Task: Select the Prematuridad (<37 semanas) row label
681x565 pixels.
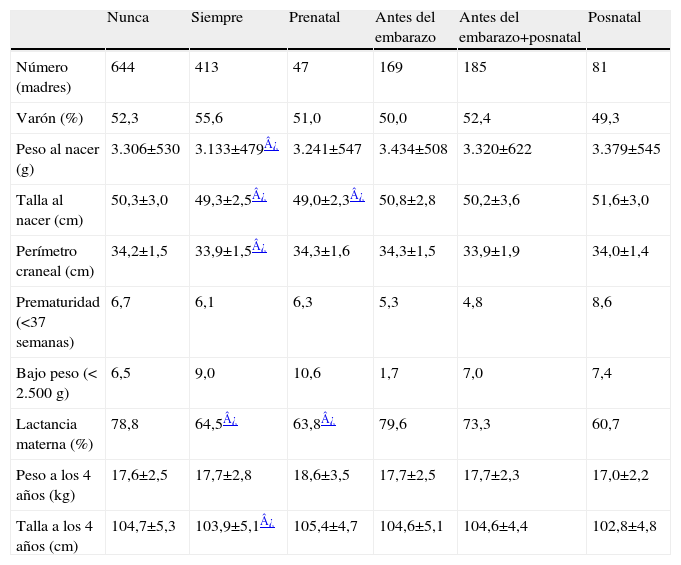Action: tap(57, 321)
